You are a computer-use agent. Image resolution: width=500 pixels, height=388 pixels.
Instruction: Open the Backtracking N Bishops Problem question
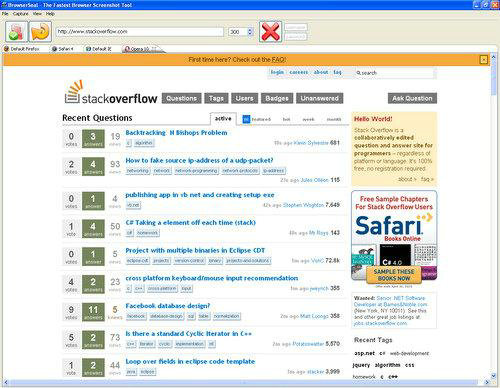click(x=176, y=133)
